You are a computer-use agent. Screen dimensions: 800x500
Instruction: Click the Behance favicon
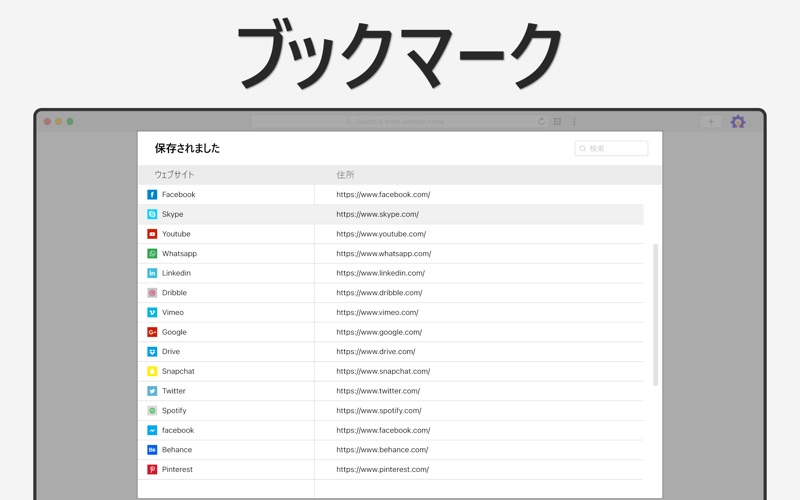pos(152,450)
